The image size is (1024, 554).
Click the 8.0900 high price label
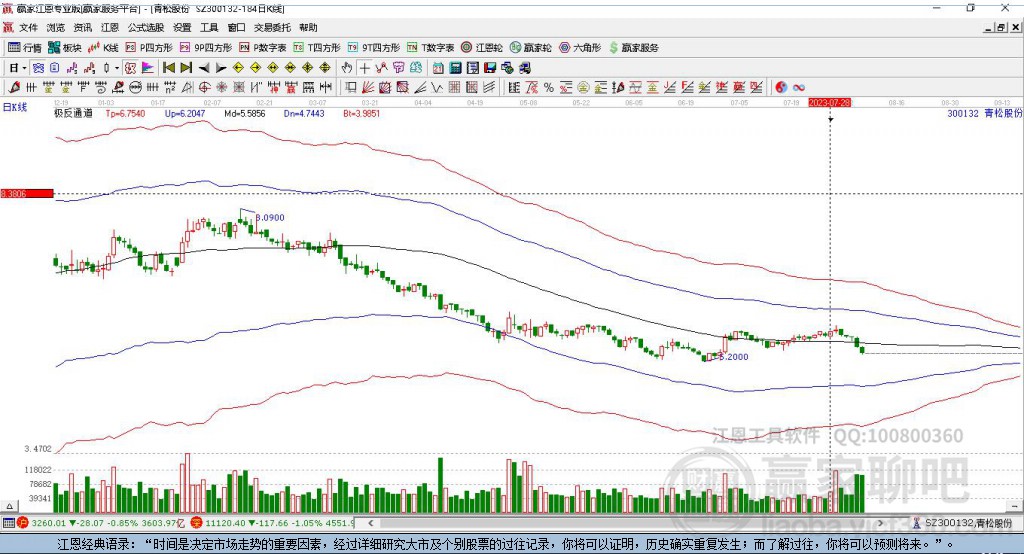point(270,218)
